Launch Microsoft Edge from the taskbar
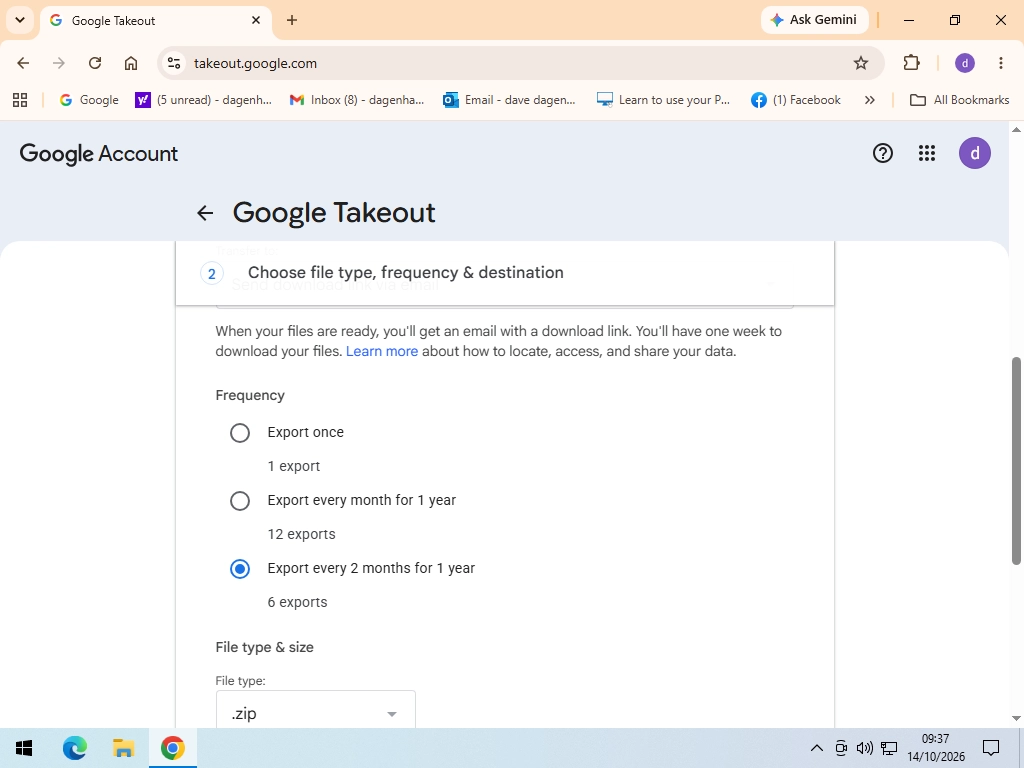 coord(74,748)
